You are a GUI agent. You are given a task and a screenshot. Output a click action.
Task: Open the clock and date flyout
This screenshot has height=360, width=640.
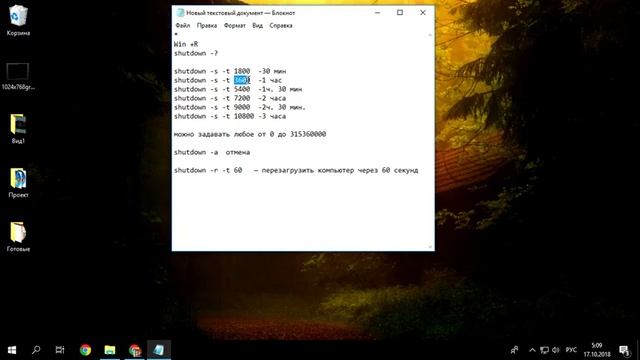coord(597,350)
